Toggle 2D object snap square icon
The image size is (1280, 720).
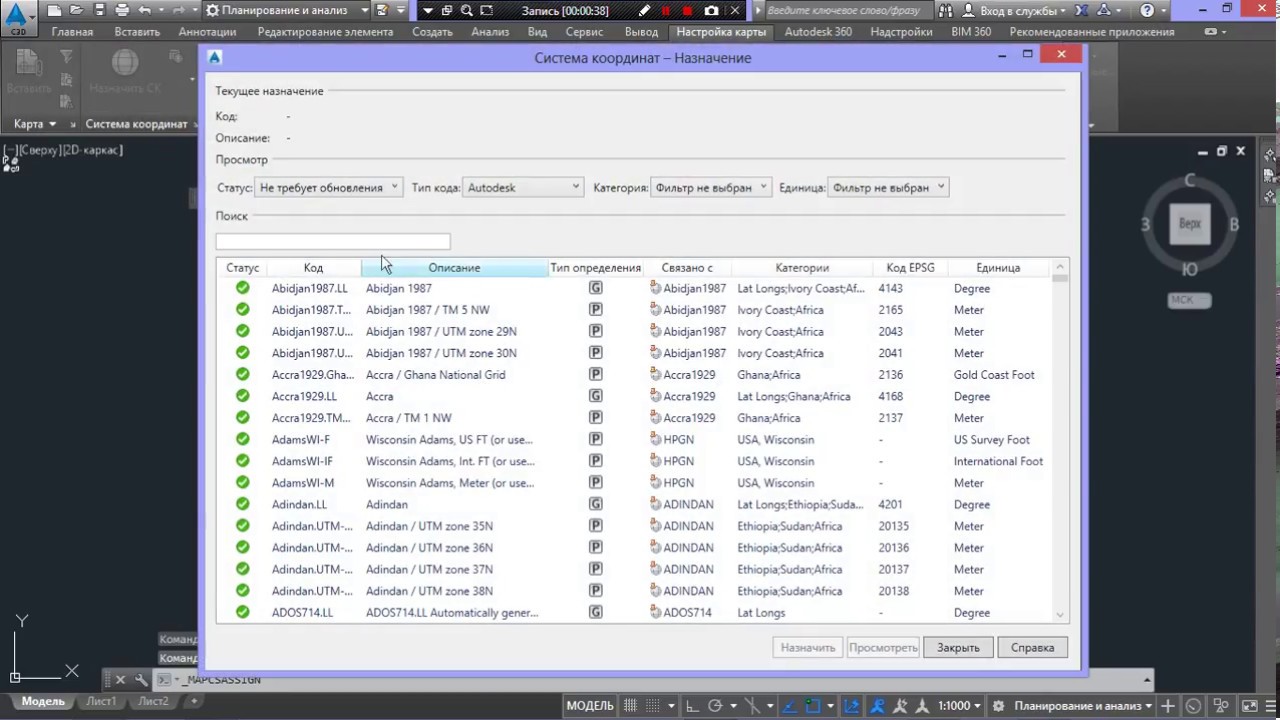813,706
